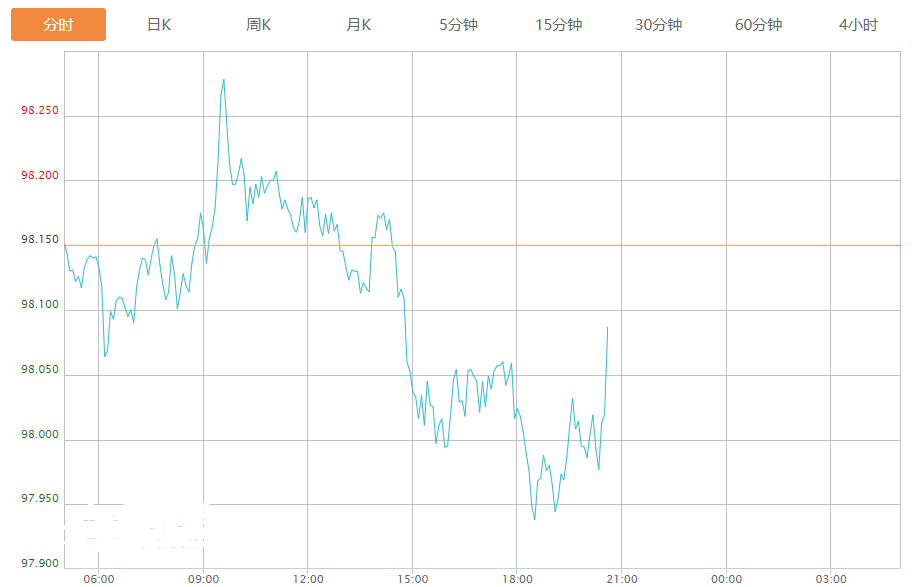
Task: Select the 15分钟 interval tab
Action: pyautogui.click(x=559, y=25)
